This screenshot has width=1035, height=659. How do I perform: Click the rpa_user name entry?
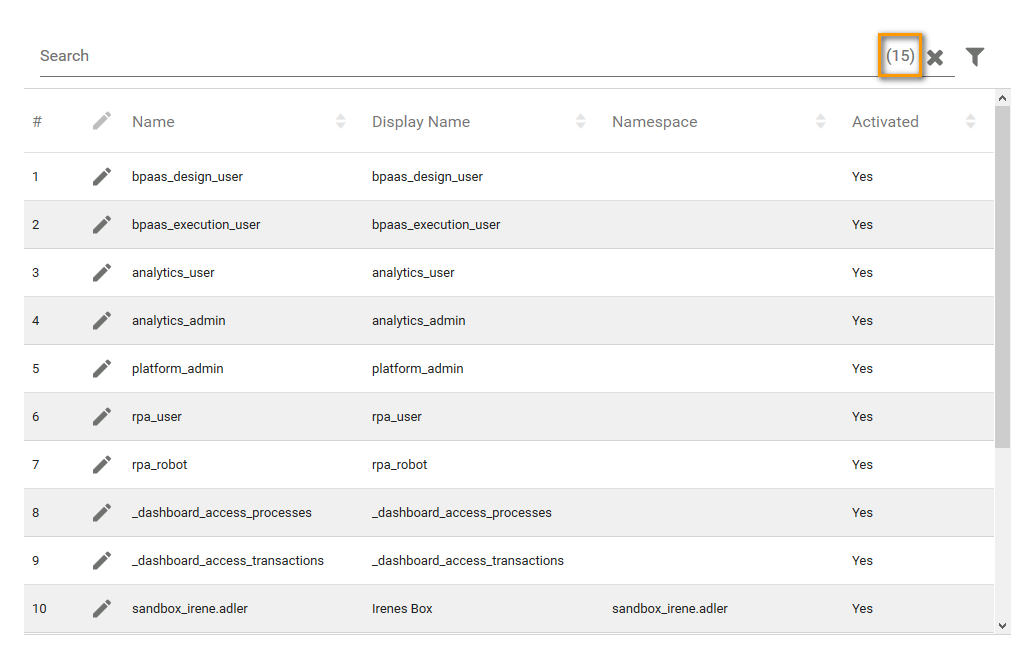point(157,417)
